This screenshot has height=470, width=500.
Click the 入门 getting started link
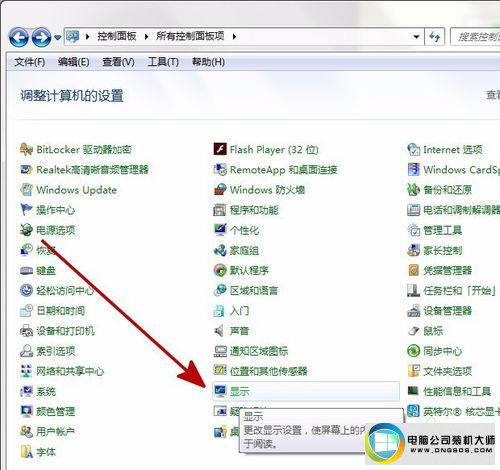[x=239, y=311]
